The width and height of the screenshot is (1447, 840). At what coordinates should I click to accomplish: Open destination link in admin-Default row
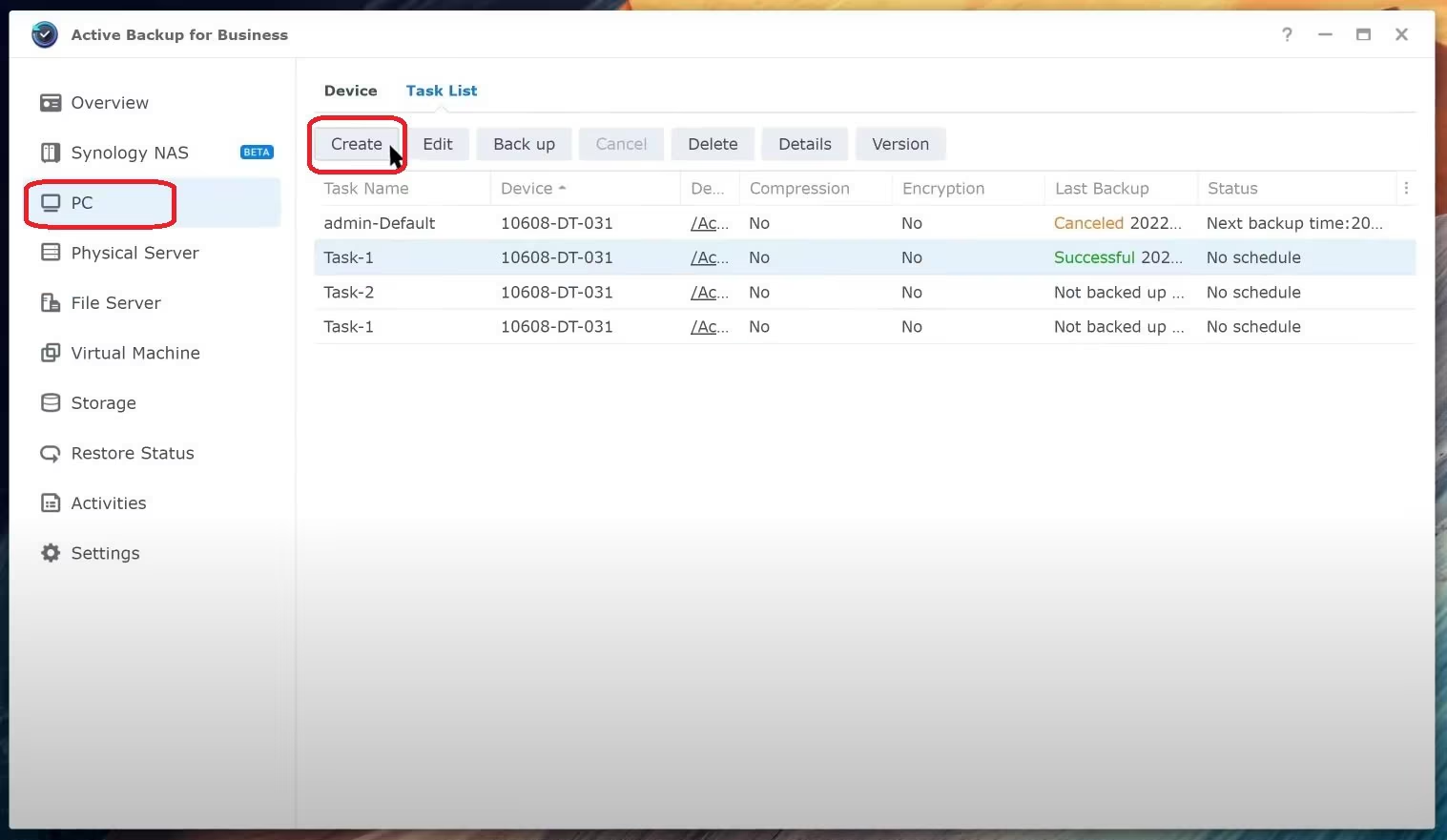click(x=710, y=223)
